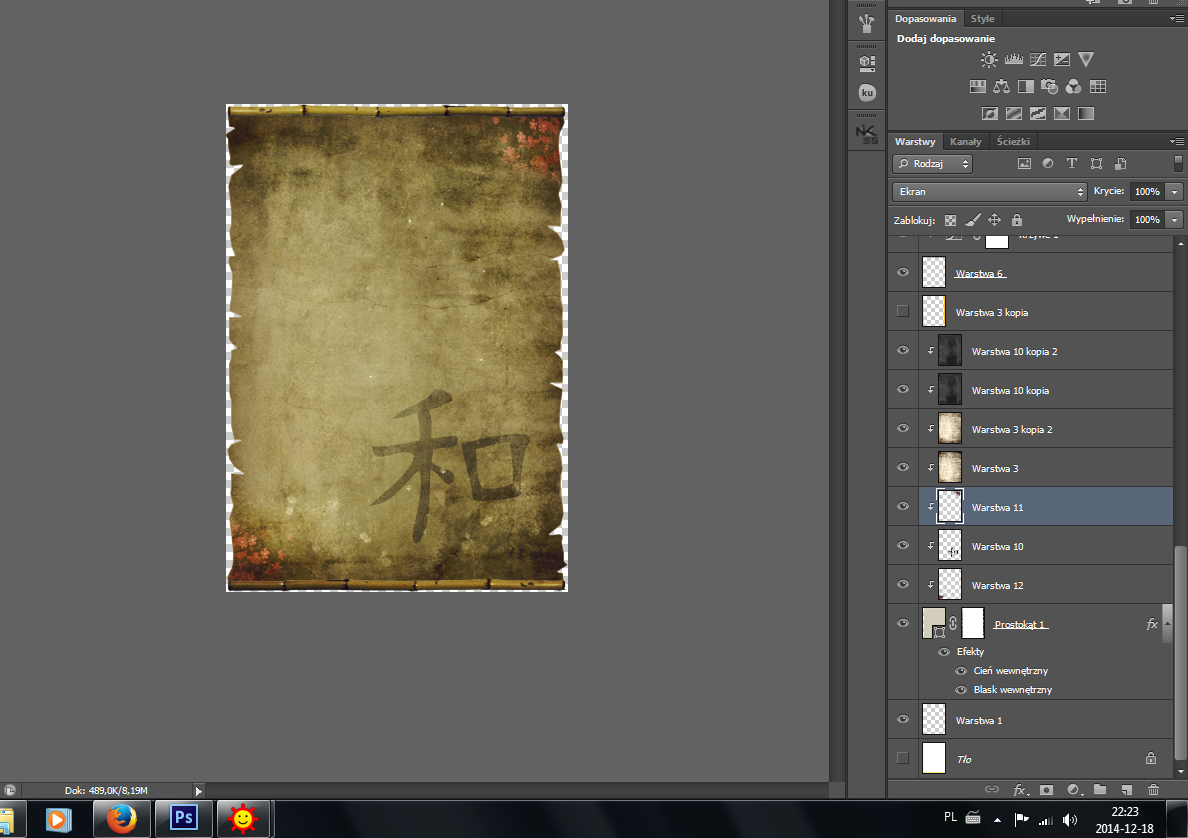Delete layer with trash icon
The image size is (1188, 838).
click(1153, 790)
